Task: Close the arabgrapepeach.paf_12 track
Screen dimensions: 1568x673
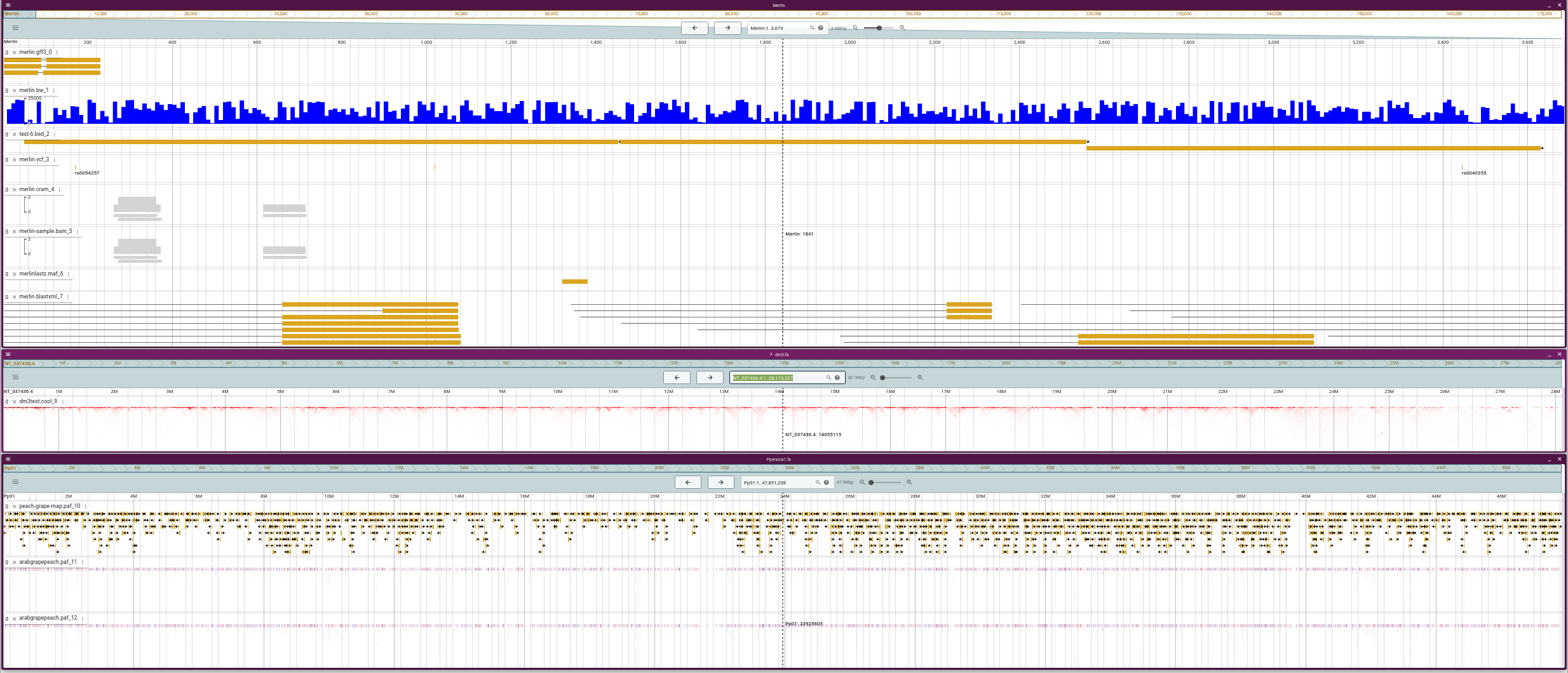Action: (x=14, y=618)
